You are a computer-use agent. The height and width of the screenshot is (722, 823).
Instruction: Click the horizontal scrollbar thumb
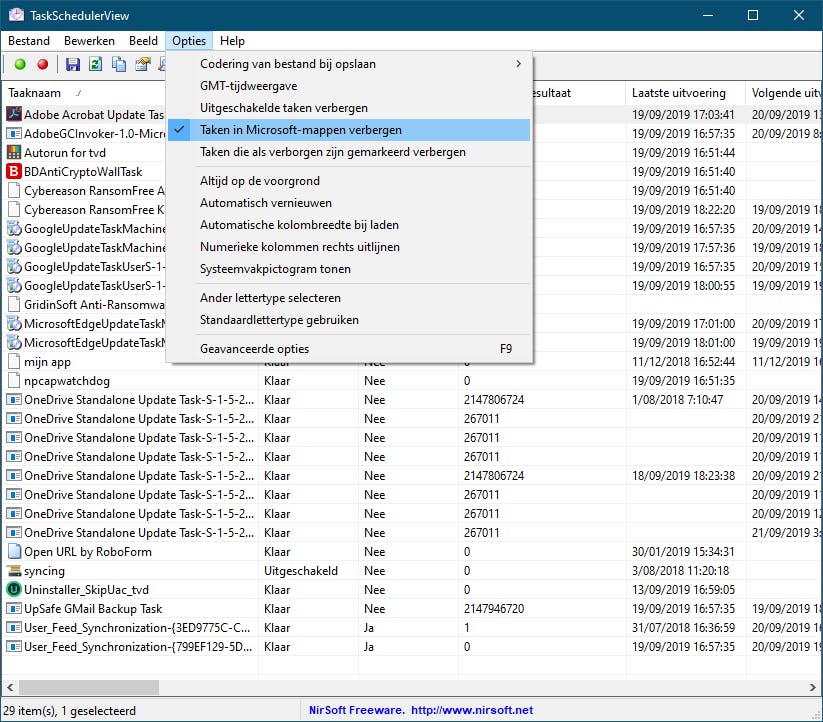click(89, 687)
